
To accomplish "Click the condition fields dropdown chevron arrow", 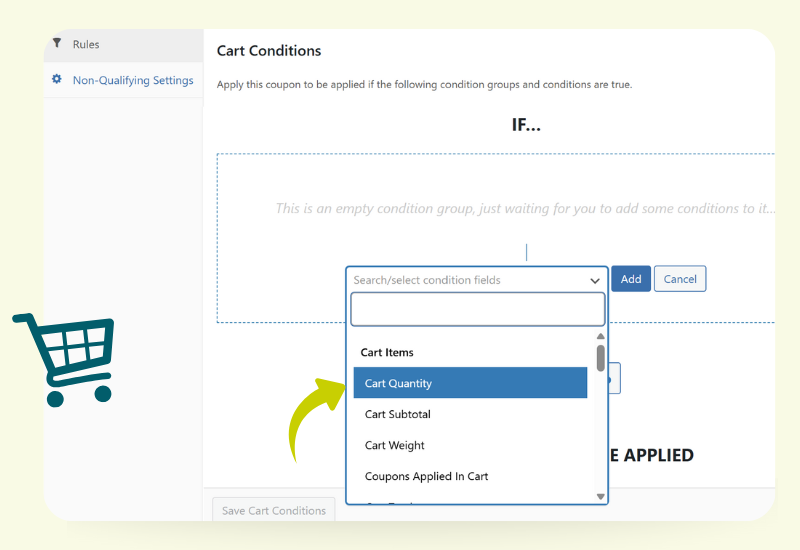I will (x=594, y=281).
